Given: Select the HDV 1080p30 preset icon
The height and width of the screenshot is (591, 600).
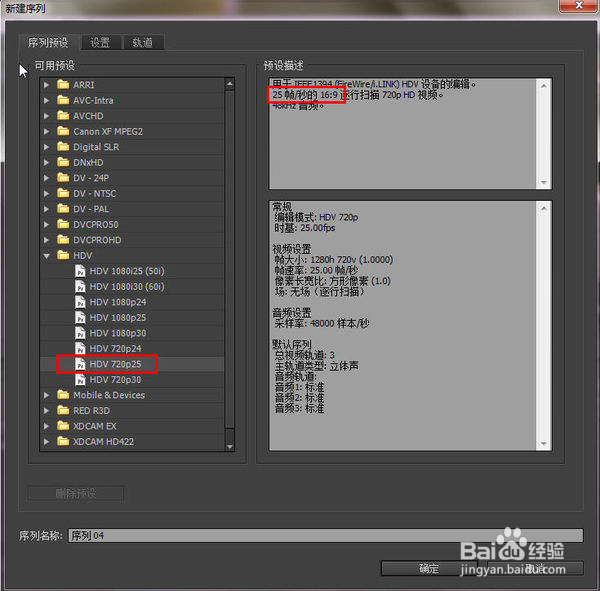Looking at the screenshot, I should (81, 333).
